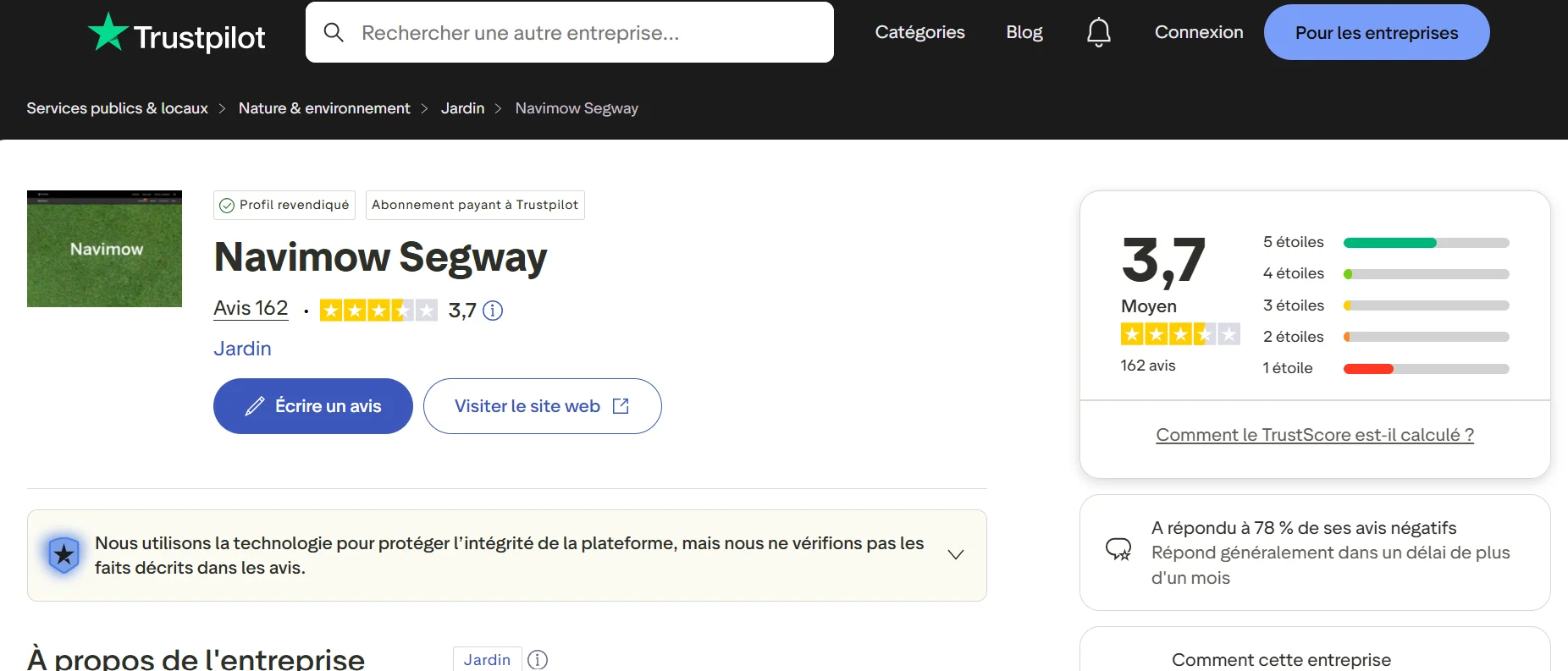Viewport: 1568px width, 671px height.
Task: Click the Pour les entreprises button
Action: [x=1377, y=32]
